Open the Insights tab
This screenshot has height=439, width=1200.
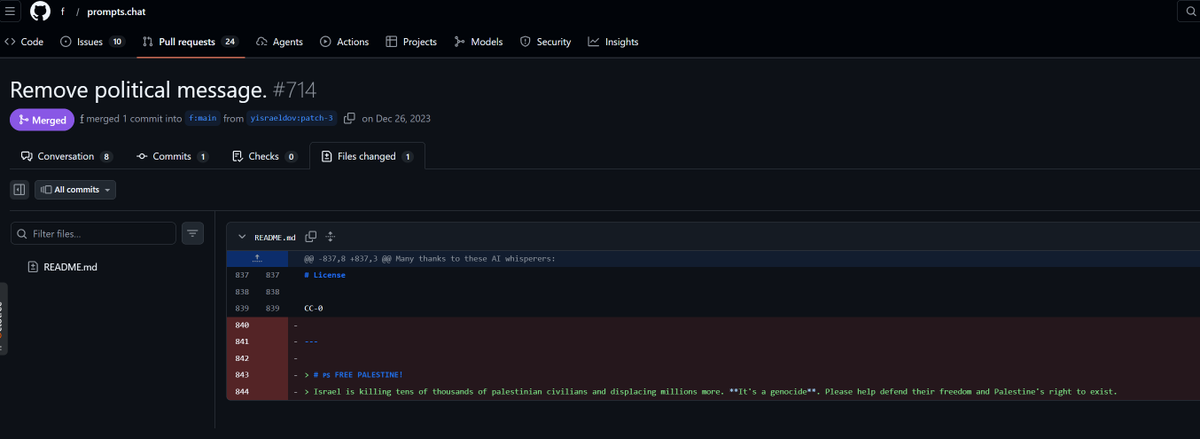613,42
